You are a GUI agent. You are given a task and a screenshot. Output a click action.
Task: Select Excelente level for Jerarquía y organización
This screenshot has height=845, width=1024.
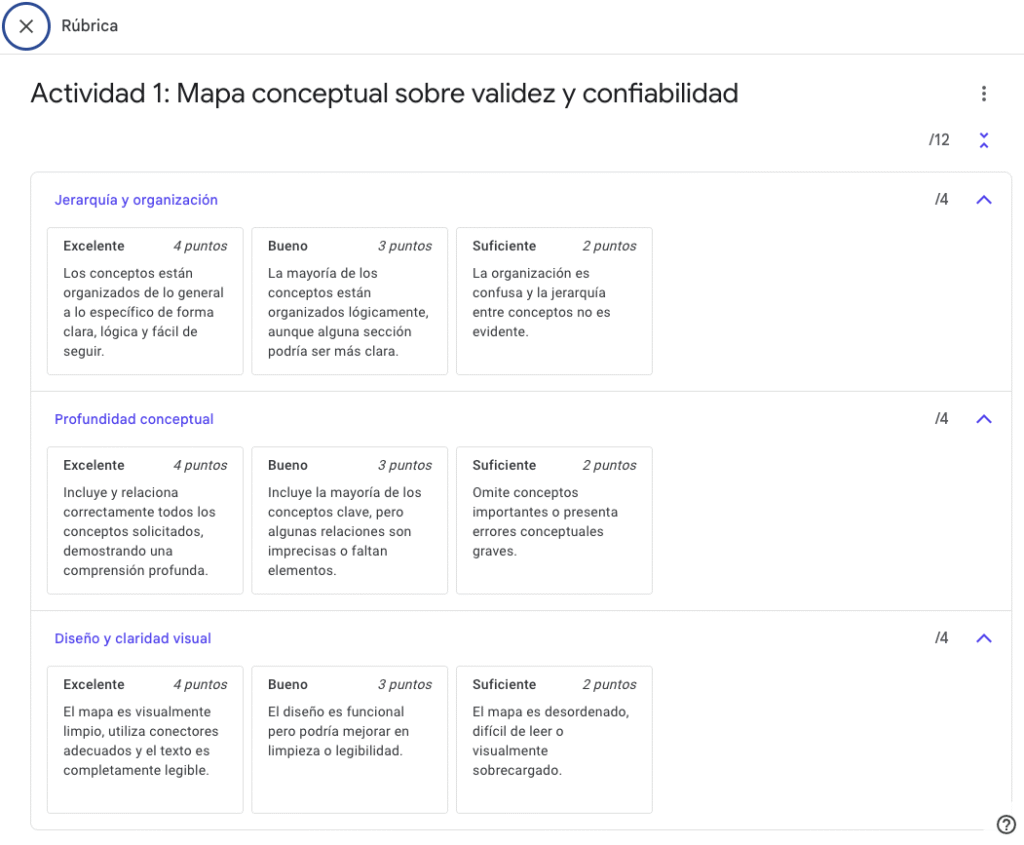coord(145,301)
